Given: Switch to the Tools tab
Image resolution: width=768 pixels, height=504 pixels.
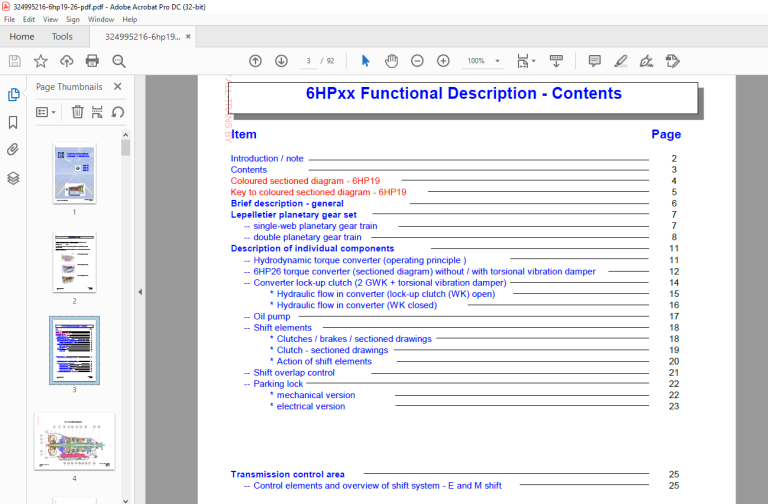Looking at the screenshot, I should coord(62,37).
